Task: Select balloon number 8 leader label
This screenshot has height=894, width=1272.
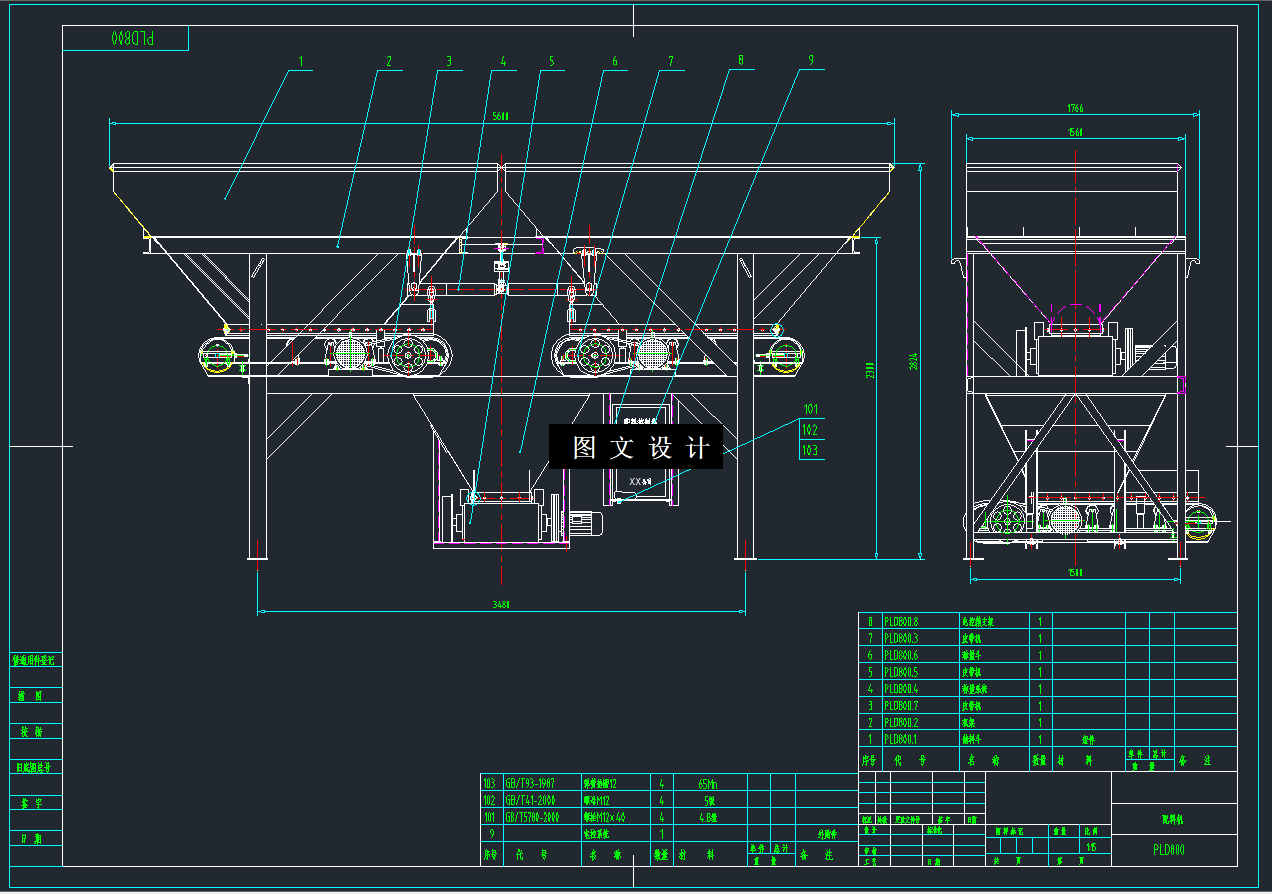Action: pyautogui.click(x=740, y=60)
